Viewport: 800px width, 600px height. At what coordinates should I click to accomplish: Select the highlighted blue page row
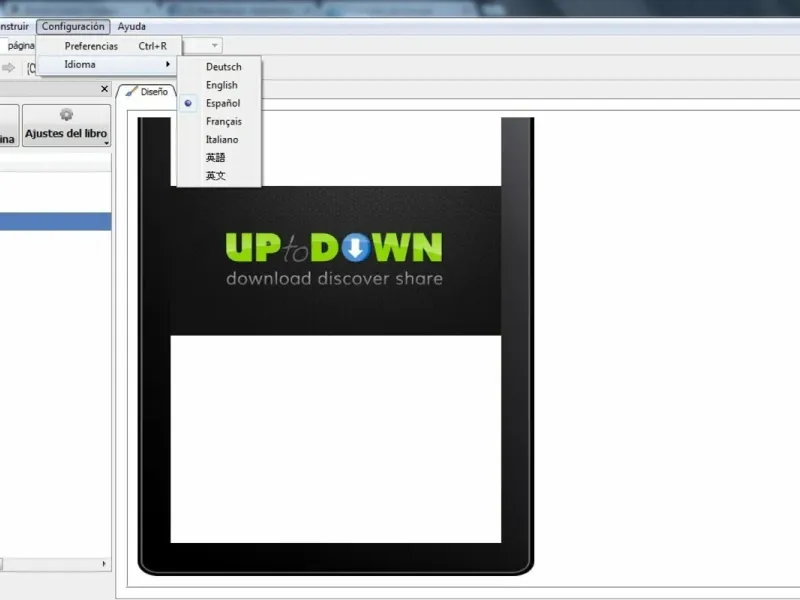coord(56,222)
